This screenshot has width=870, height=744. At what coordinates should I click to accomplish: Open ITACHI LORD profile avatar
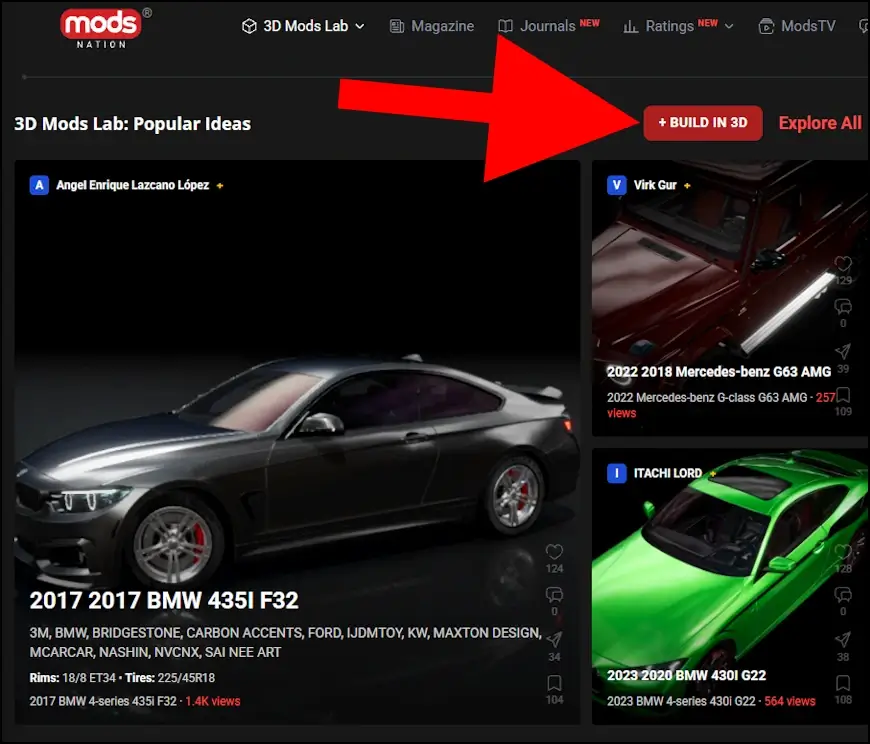(616, 473)
